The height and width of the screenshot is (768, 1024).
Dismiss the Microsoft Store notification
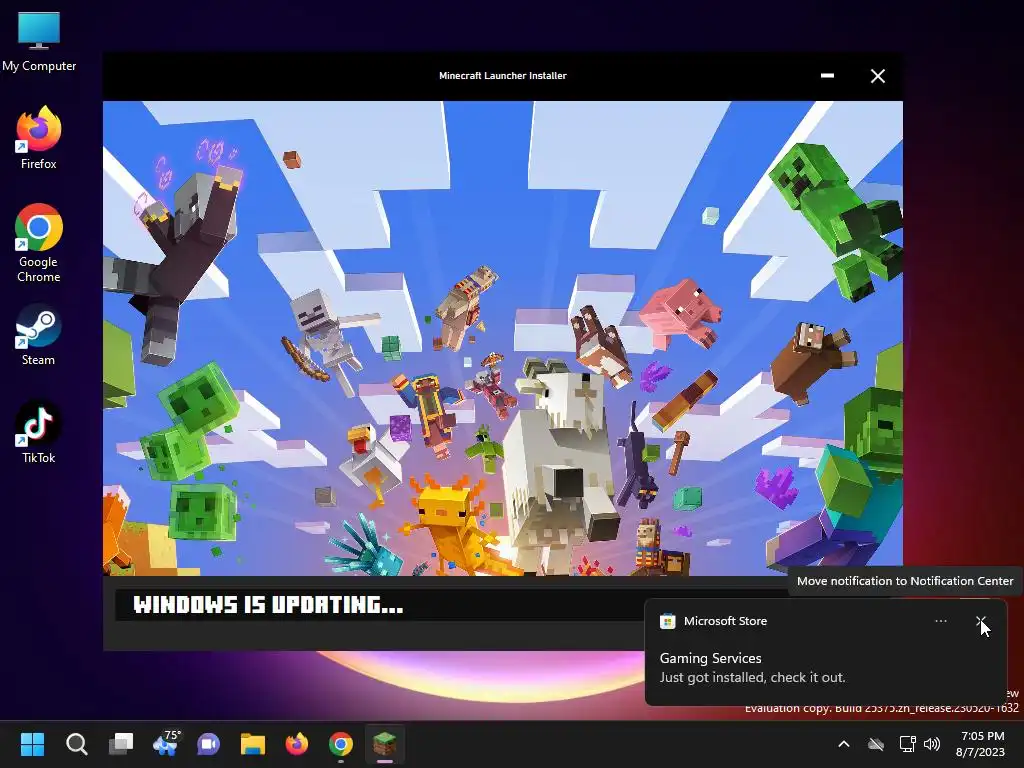point(980,621)
